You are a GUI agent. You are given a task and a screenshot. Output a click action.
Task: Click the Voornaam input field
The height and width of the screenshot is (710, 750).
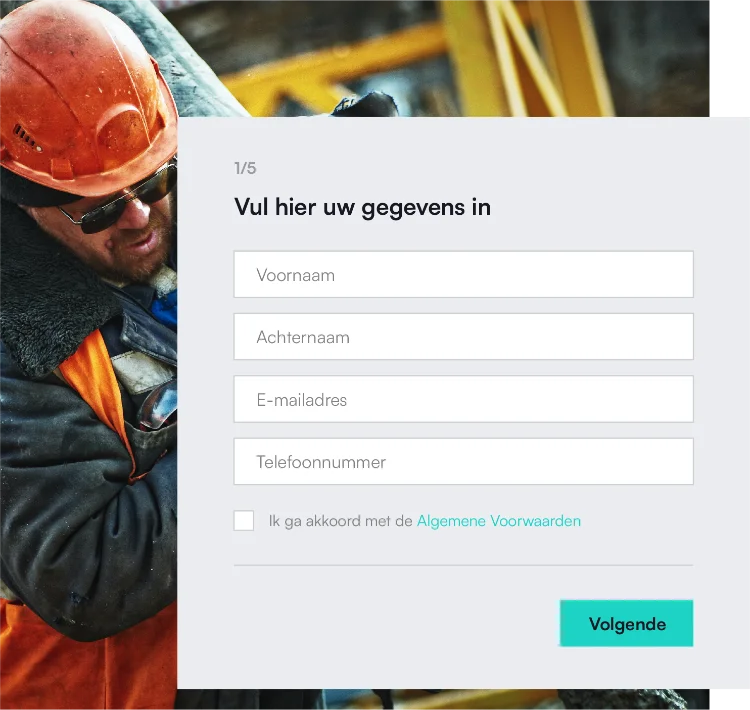(463, 274)
